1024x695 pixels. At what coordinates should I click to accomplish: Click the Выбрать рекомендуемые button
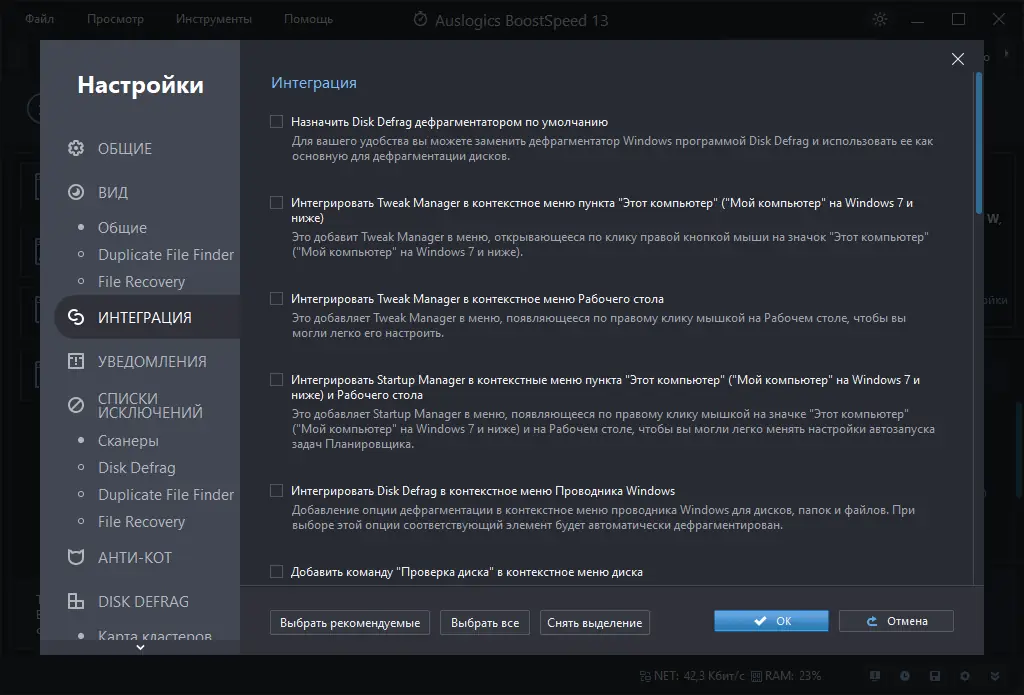click(x=349, y=622)
